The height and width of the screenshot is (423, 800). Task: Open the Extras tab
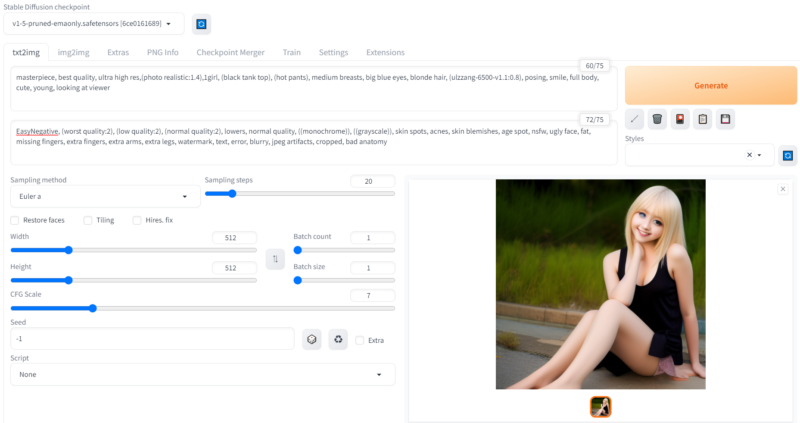tap(118, 53)
